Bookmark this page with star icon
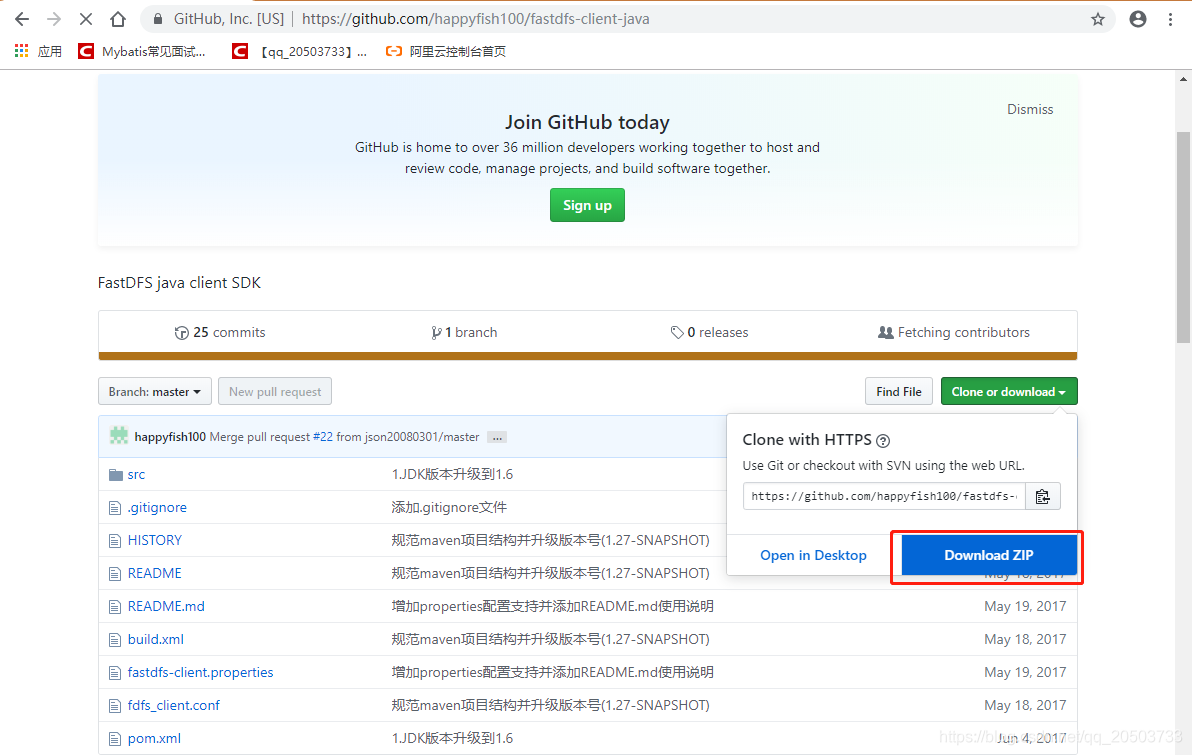Screen dimensions: 1192x755 1098,19
